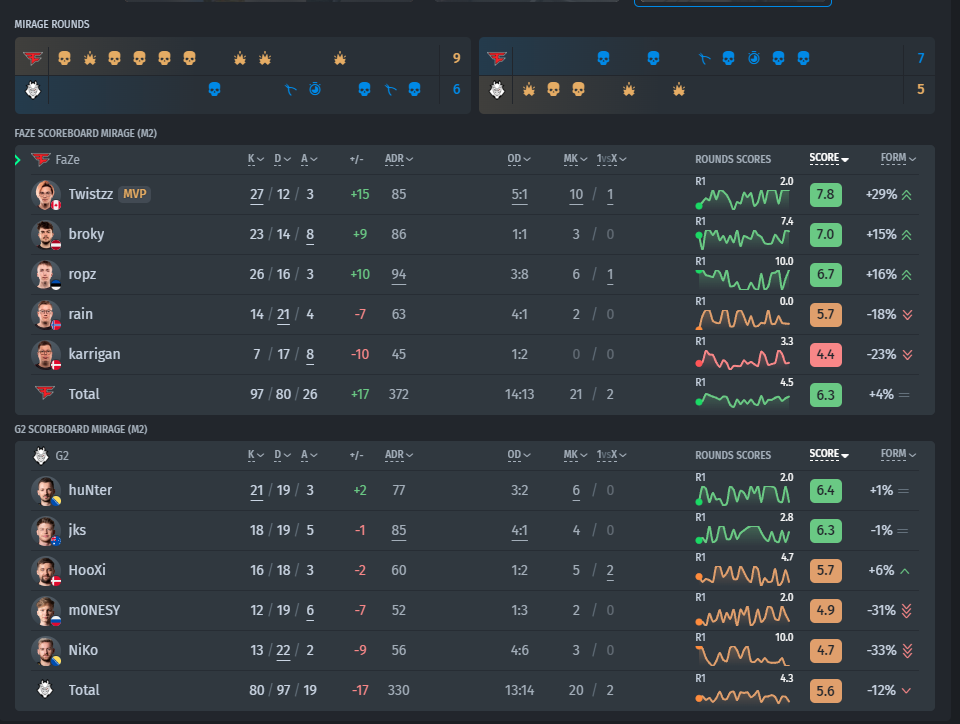The image size is (960, 724).
Task: Sort G2 table by SCORE
Action: coord(829,454)
